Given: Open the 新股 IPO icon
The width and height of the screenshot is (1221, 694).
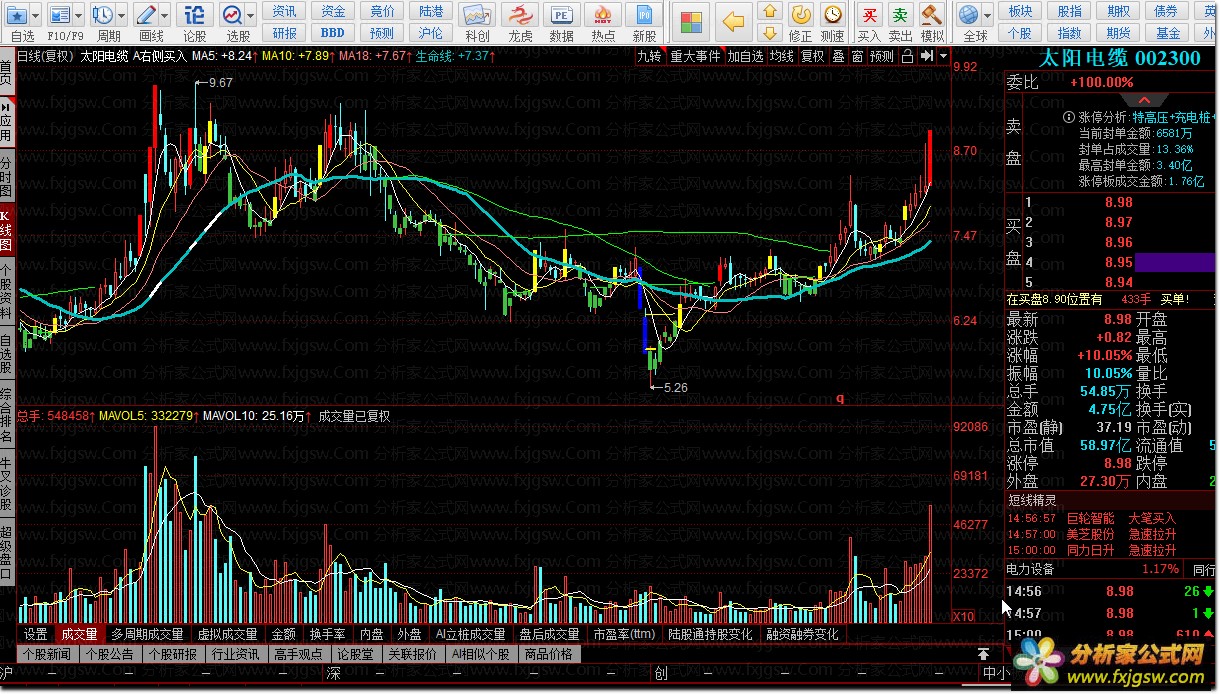Looking at the screenshot, I should pos(644,15).
